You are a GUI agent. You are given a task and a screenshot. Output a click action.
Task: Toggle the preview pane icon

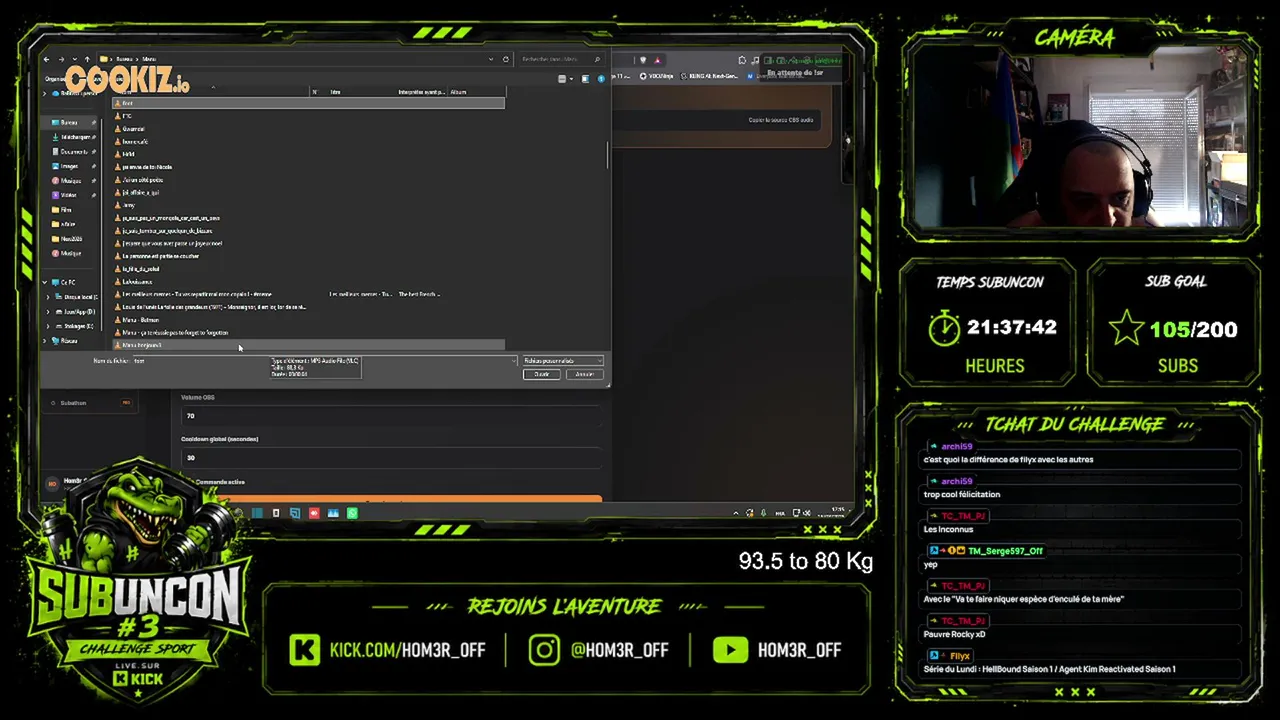coord(586,78)
